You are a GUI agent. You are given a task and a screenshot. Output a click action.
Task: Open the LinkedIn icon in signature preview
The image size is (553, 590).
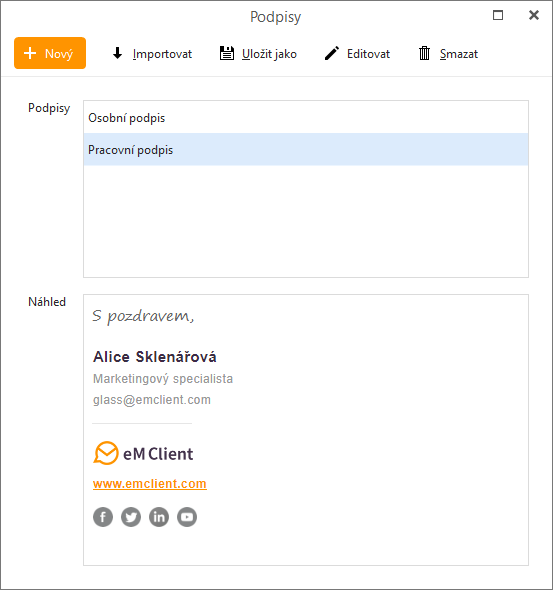coord(159,517)
